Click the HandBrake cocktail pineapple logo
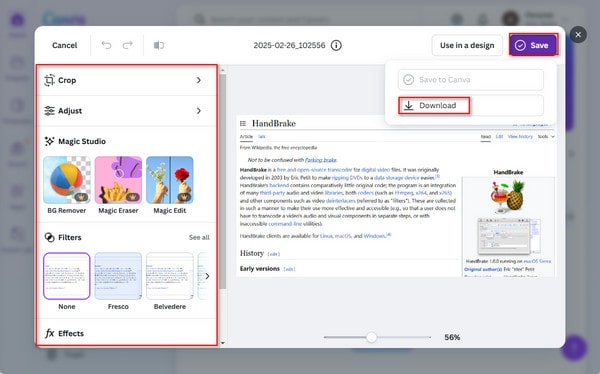Screen dimensions: 600x374 pyautogui.click(x=507, y=196)
